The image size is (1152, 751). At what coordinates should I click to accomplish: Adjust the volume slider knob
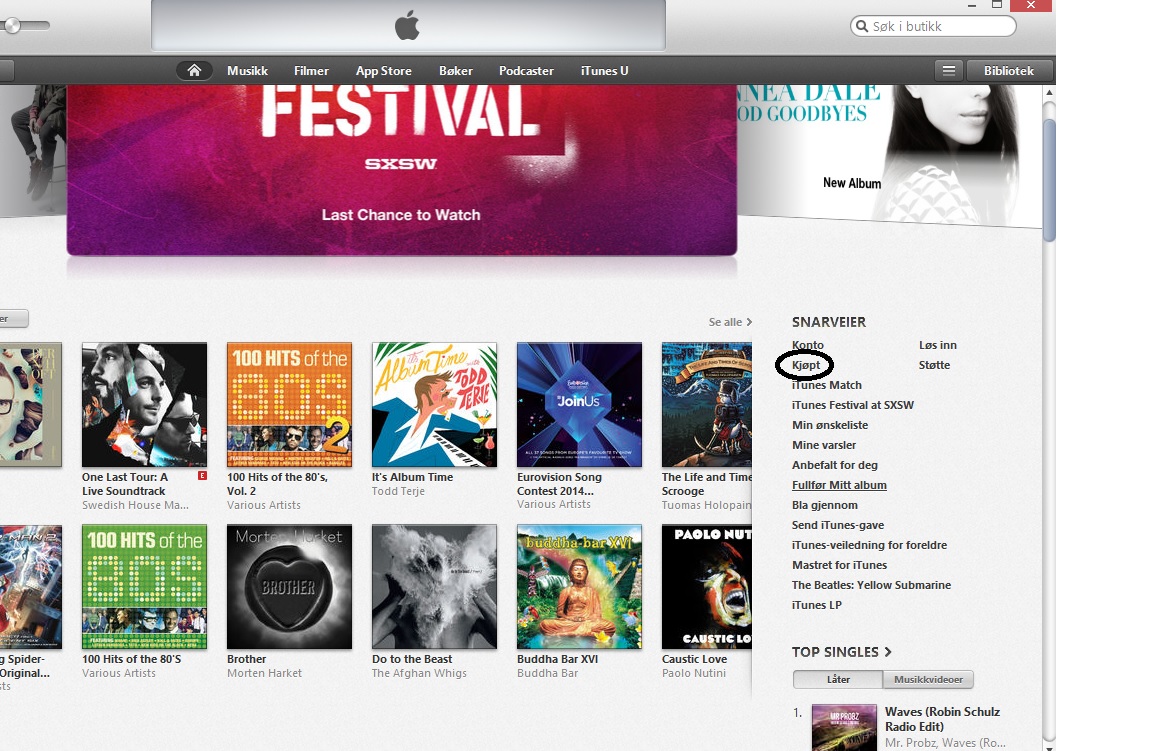(12, 26)
